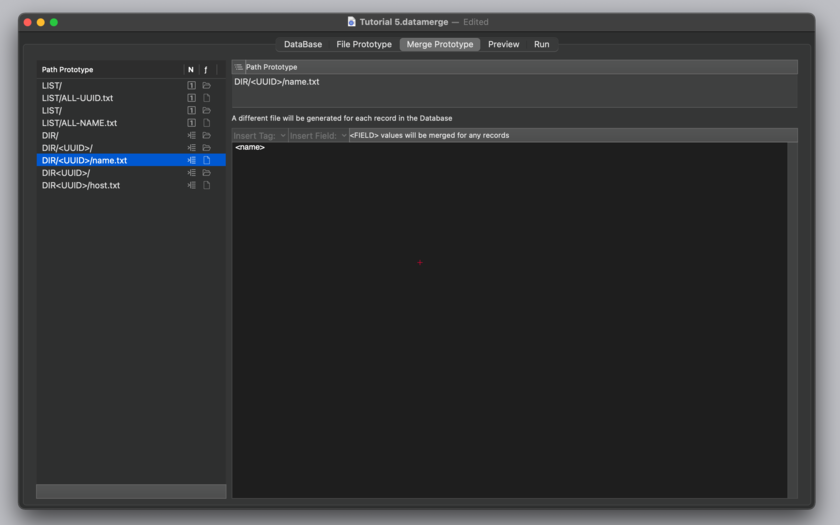Screen dimensions: 840x525
Task: Sort by the N column header
Action: point(191,70)
